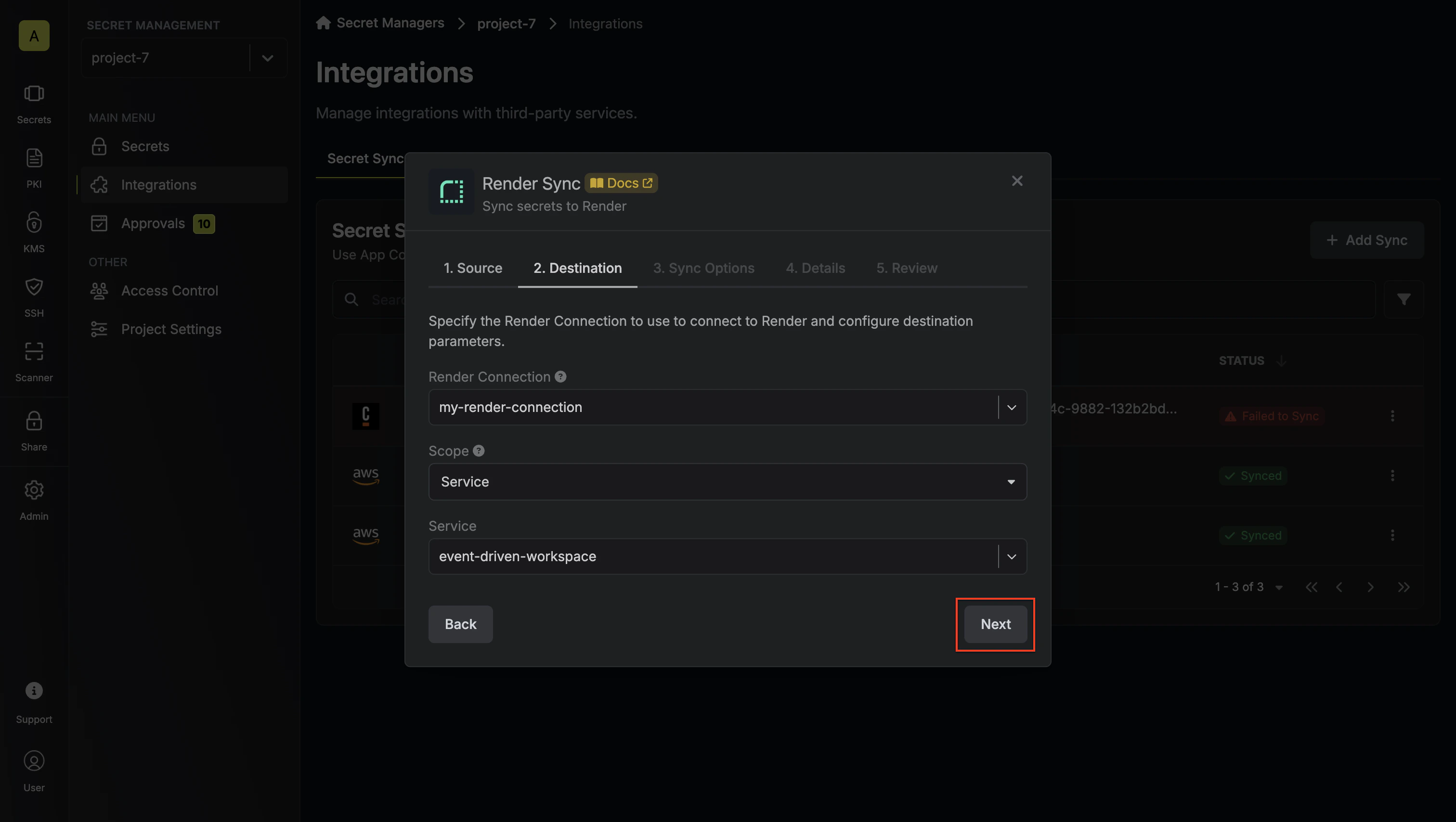Go to next page of results

1370,587
